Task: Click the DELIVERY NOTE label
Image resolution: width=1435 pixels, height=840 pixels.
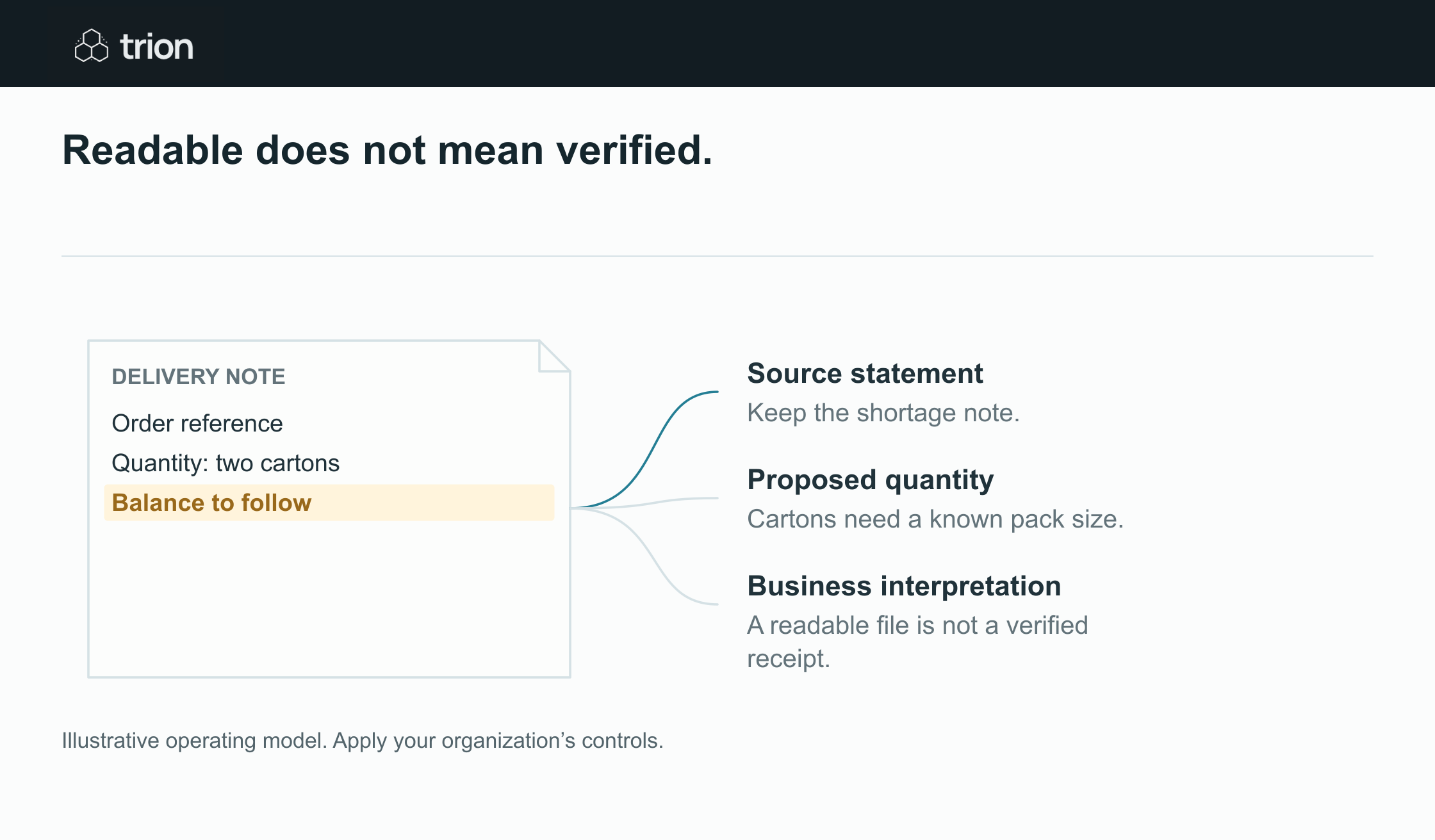Action: [x=199, y=376]
